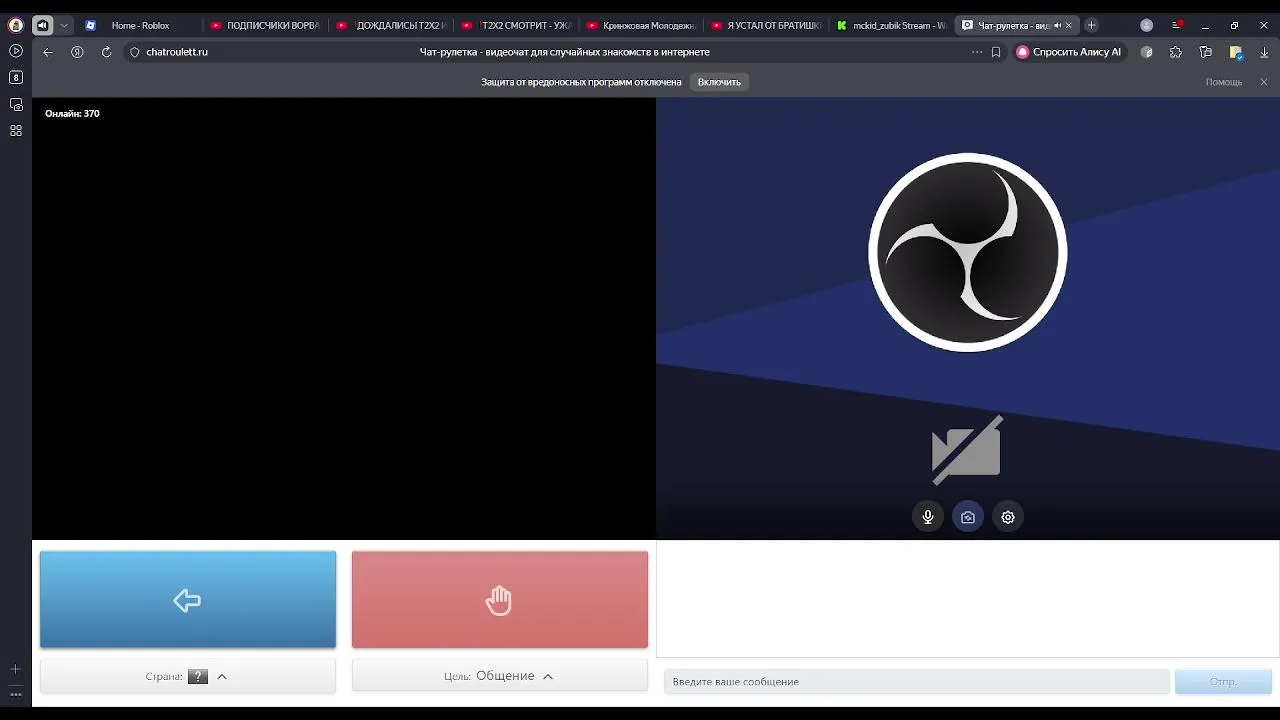Click Спросить Алису AI button

pyautogui.click(x=1069, y=52)
